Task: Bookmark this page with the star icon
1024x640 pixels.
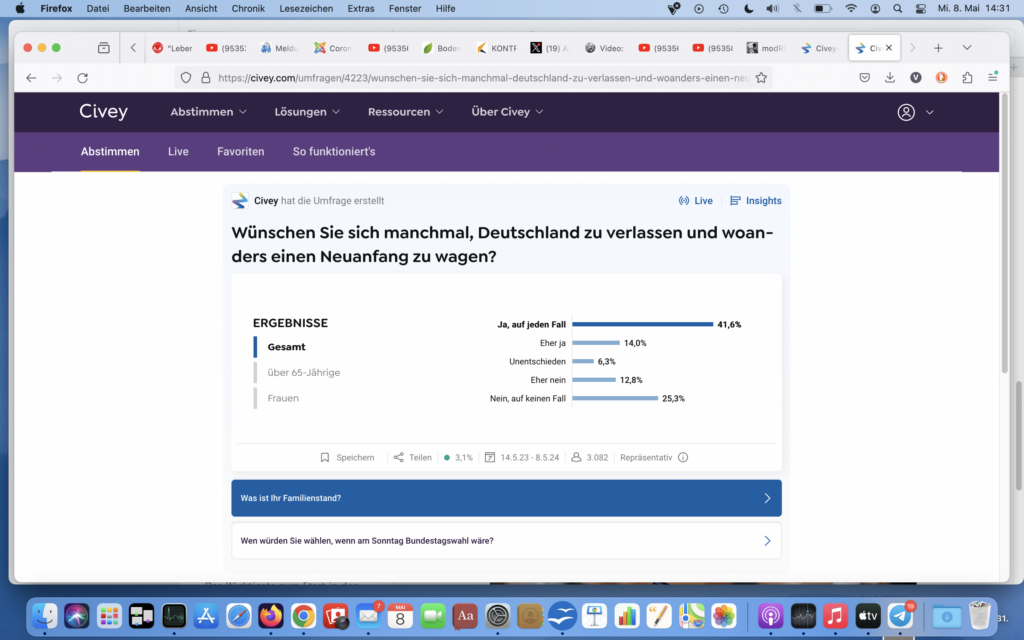Action: (x=761, y=77)
